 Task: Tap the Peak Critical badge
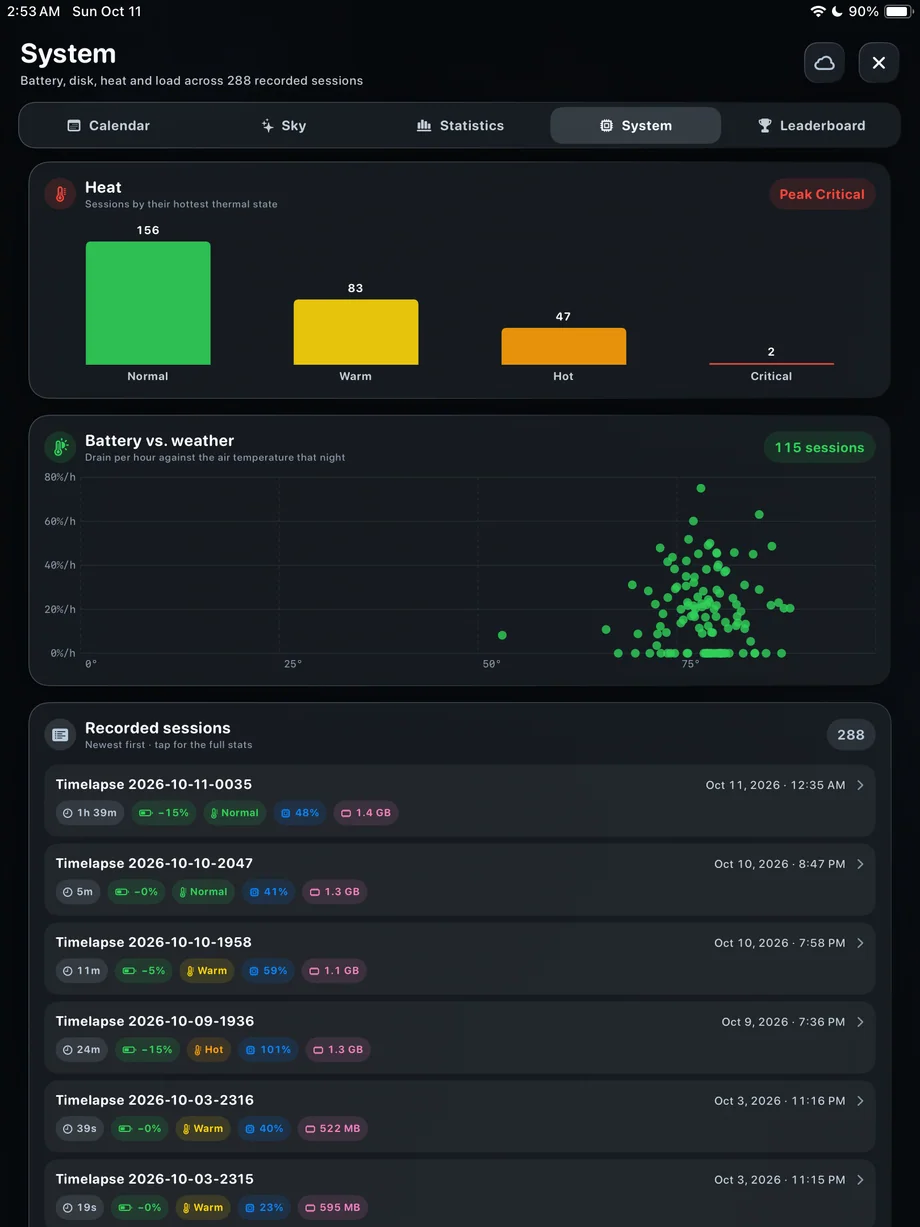coord(822,194)
